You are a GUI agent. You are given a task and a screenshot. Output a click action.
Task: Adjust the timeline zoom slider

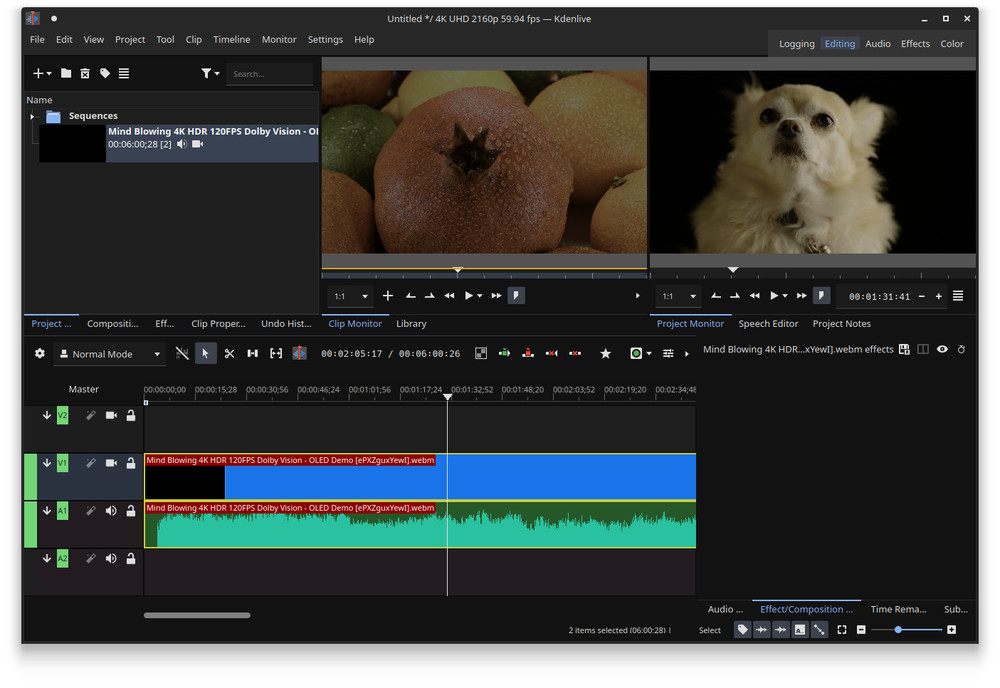pyautogui.click(x=906, y=630)
